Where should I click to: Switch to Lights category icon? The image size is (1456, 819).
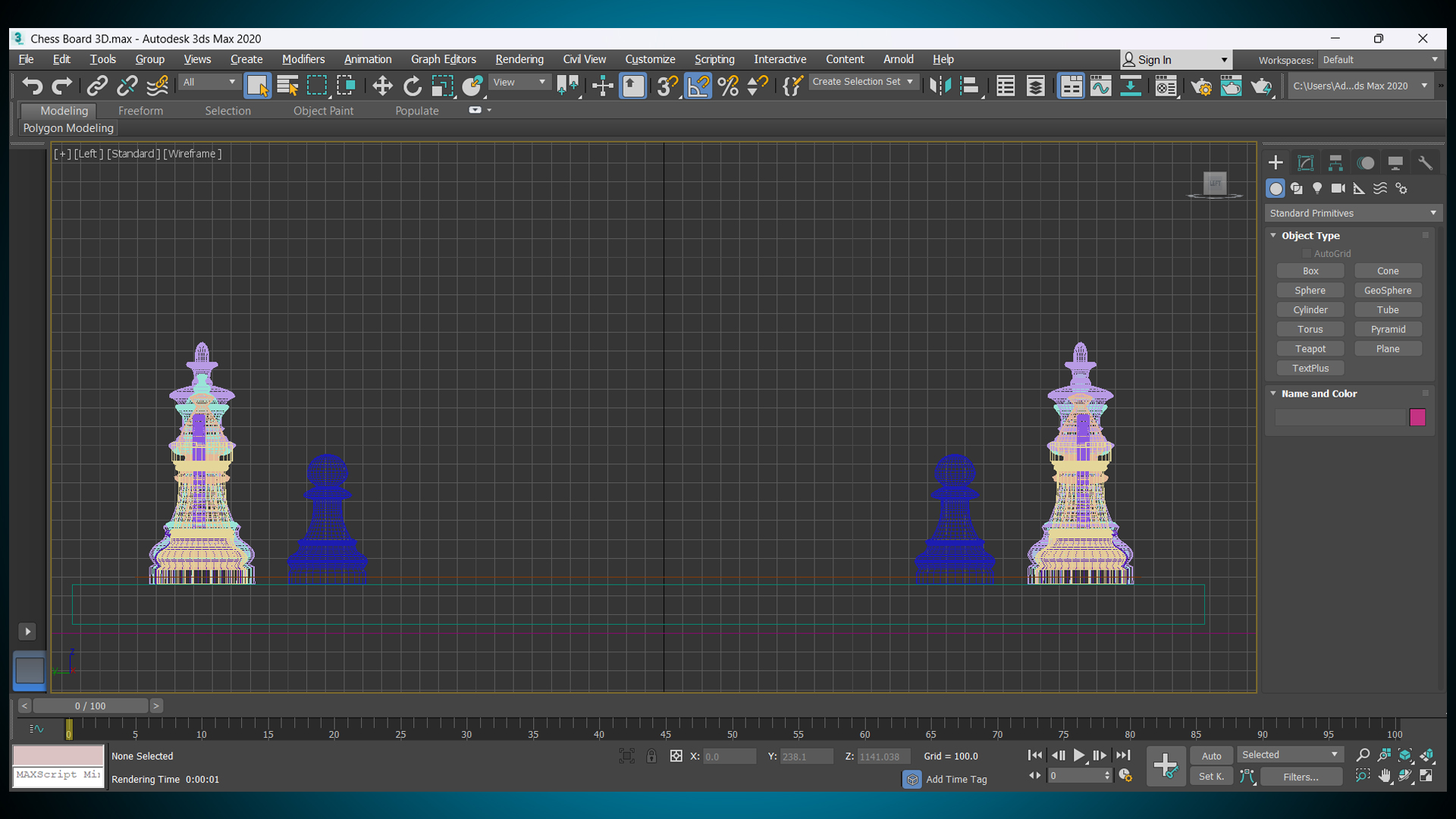click(x=1317, y=188)
